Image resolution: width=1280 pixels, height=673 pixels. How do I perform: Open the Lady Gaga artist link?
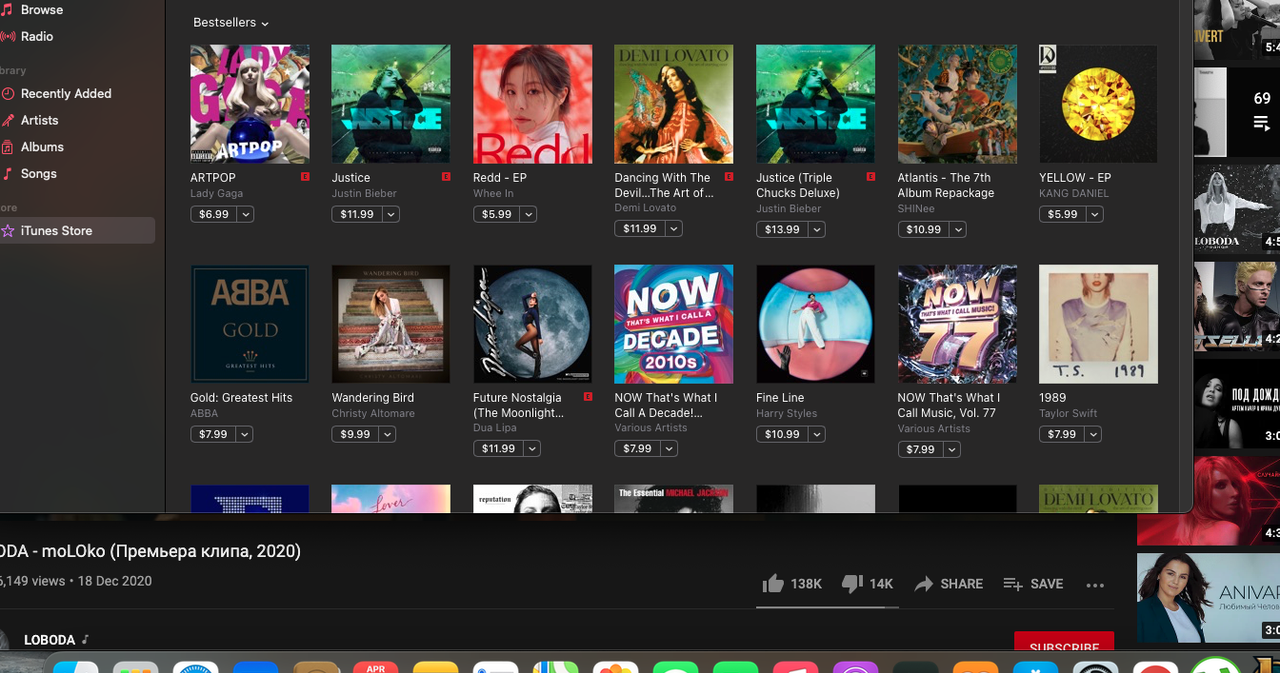pos(216,194)
